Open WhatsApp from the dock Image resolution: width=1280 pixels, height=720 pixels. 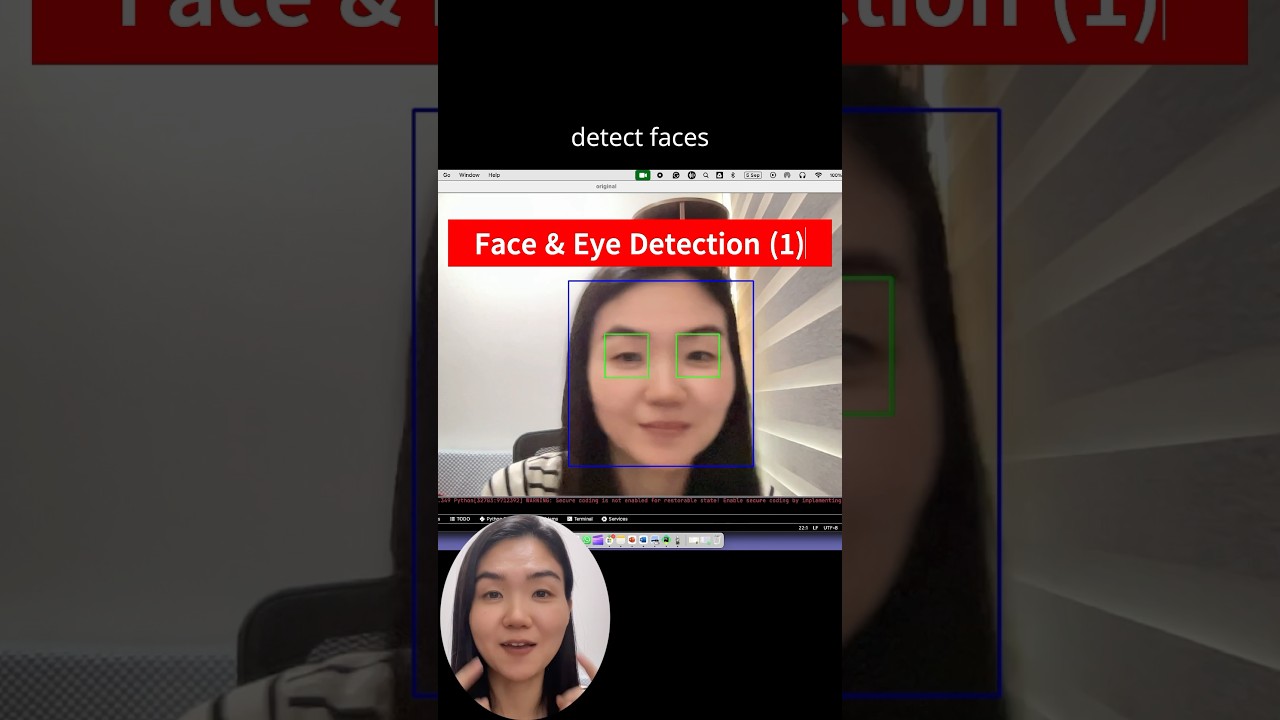pos(587,540)
